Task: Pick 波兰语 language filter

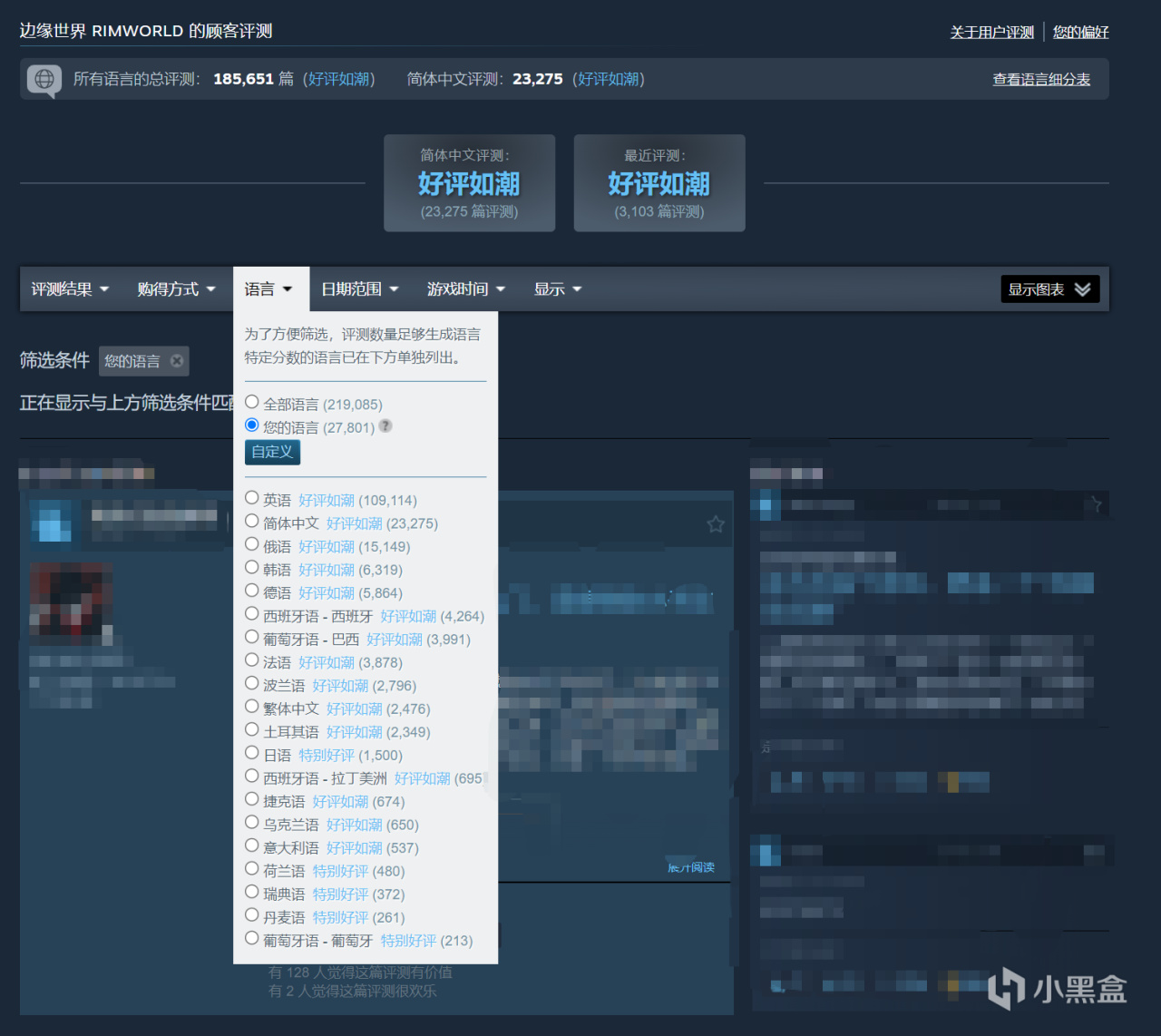Action: tap(252, 683)
